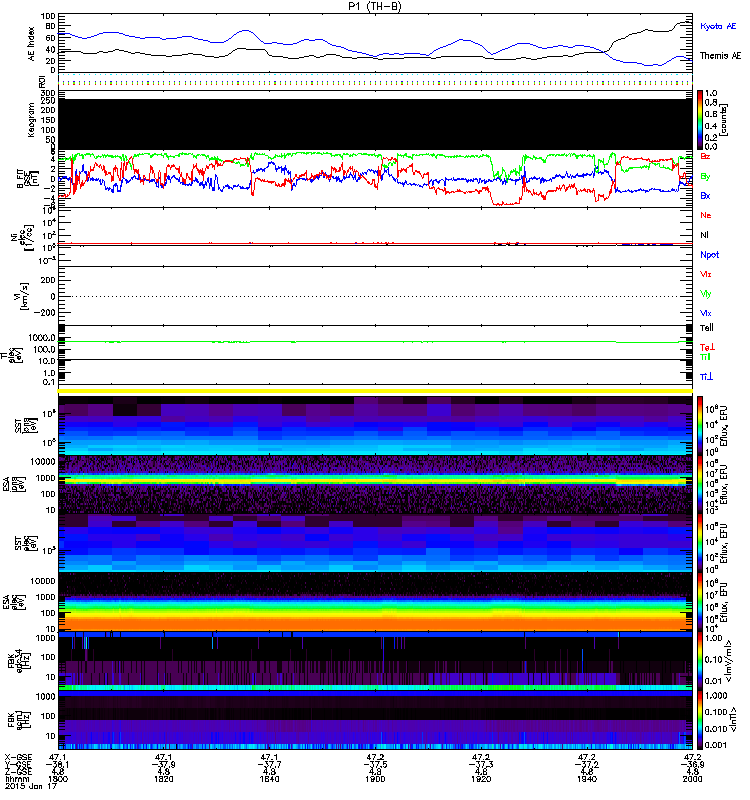Pick the top SST Eflux color bar
Image resolution: width=750 pixels, height=800 pixels.
tap(700, 424)
